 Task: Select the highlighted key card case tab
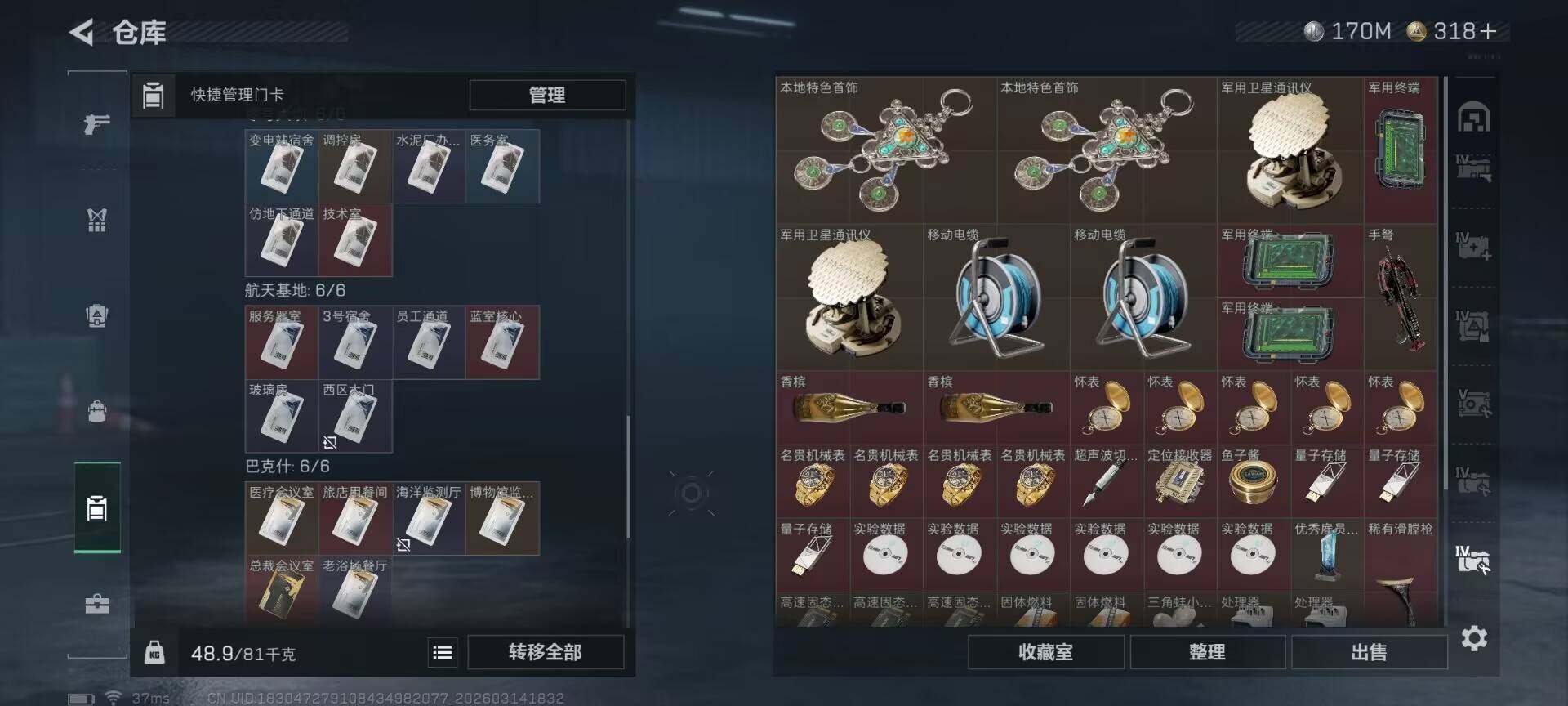(97, 507)
